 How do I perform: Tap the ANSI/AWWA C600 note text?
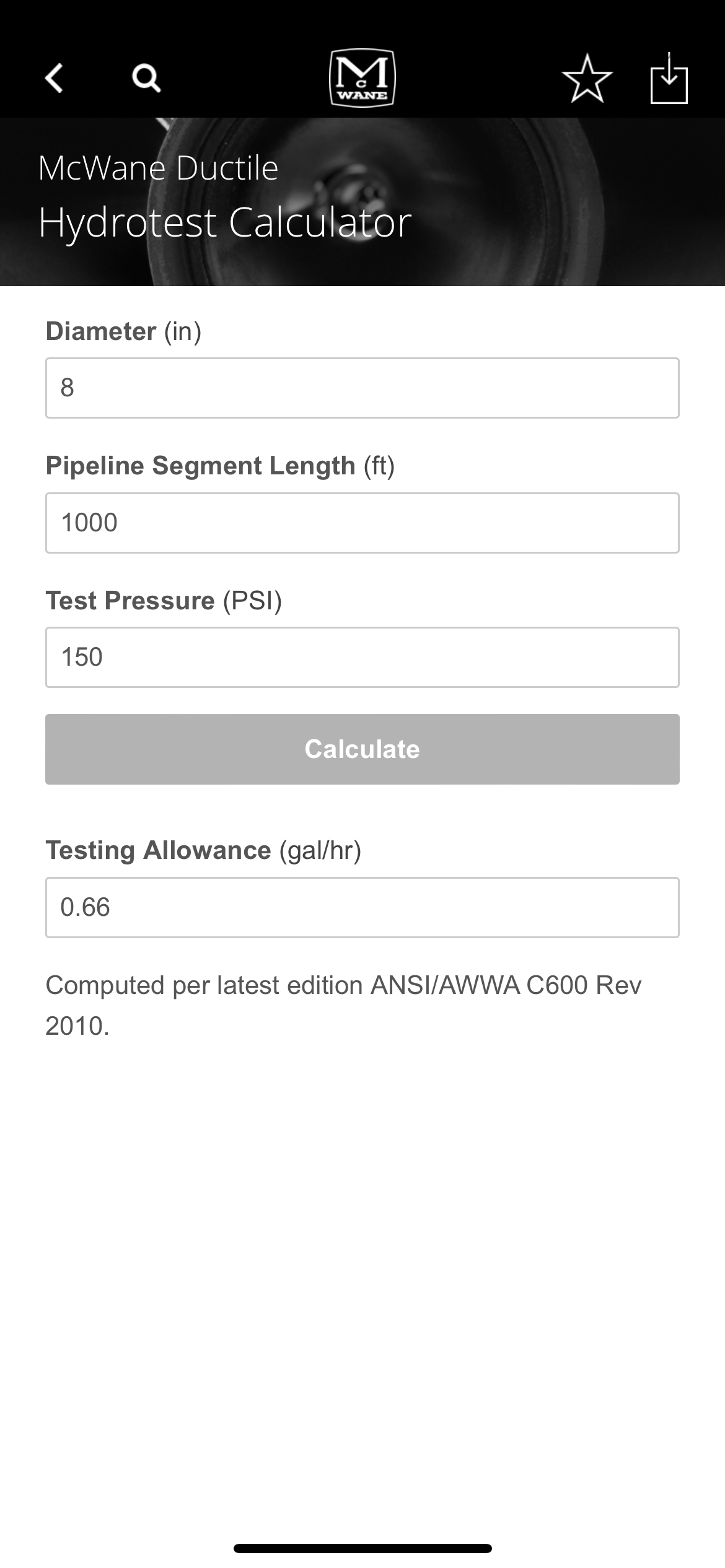tap(344, 1005)
